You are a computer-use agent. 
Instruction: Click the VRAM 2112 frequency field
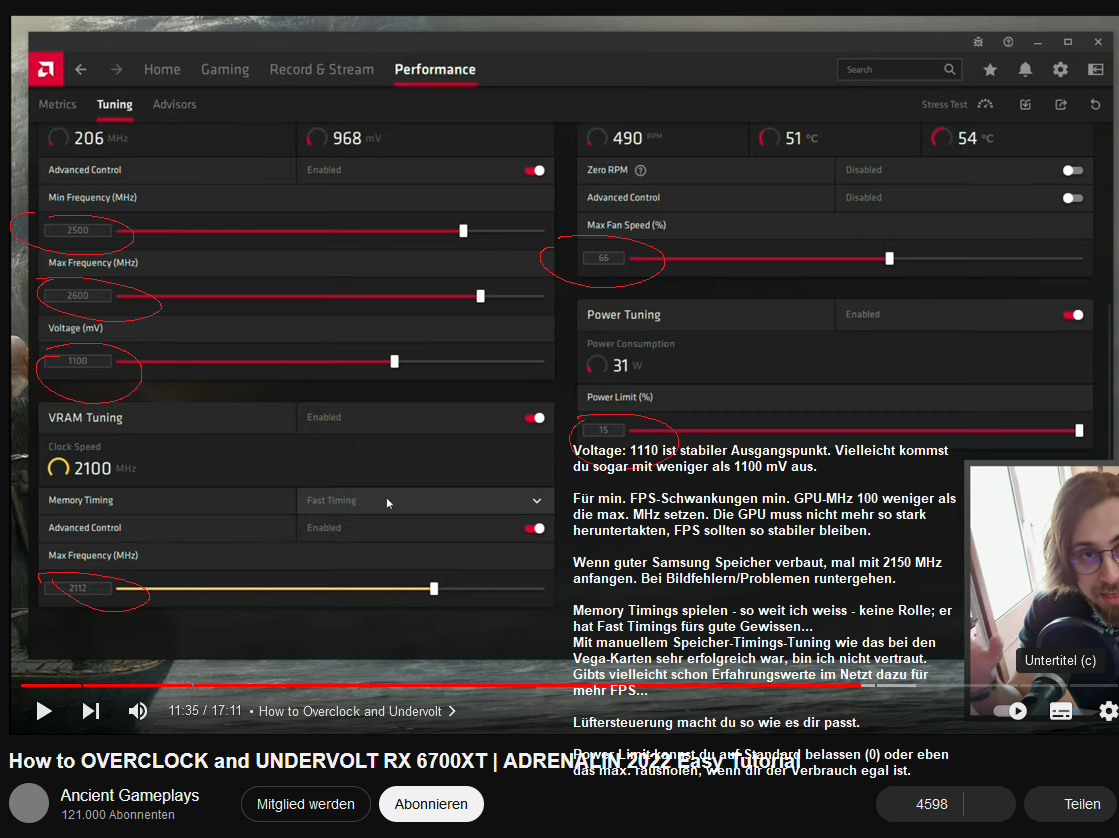click(x=78, y=588)
